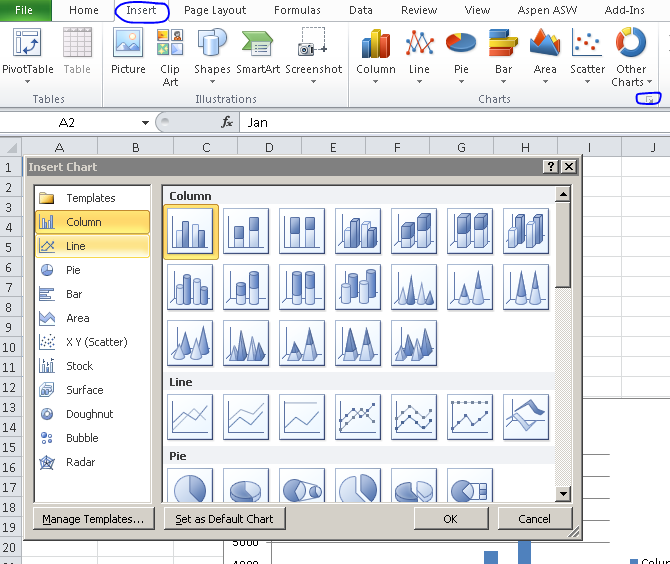Click the Scatter chart ribbon icon
Image resolution: width=670 pixels, height=564 pixels.
(x=587, y=43)
